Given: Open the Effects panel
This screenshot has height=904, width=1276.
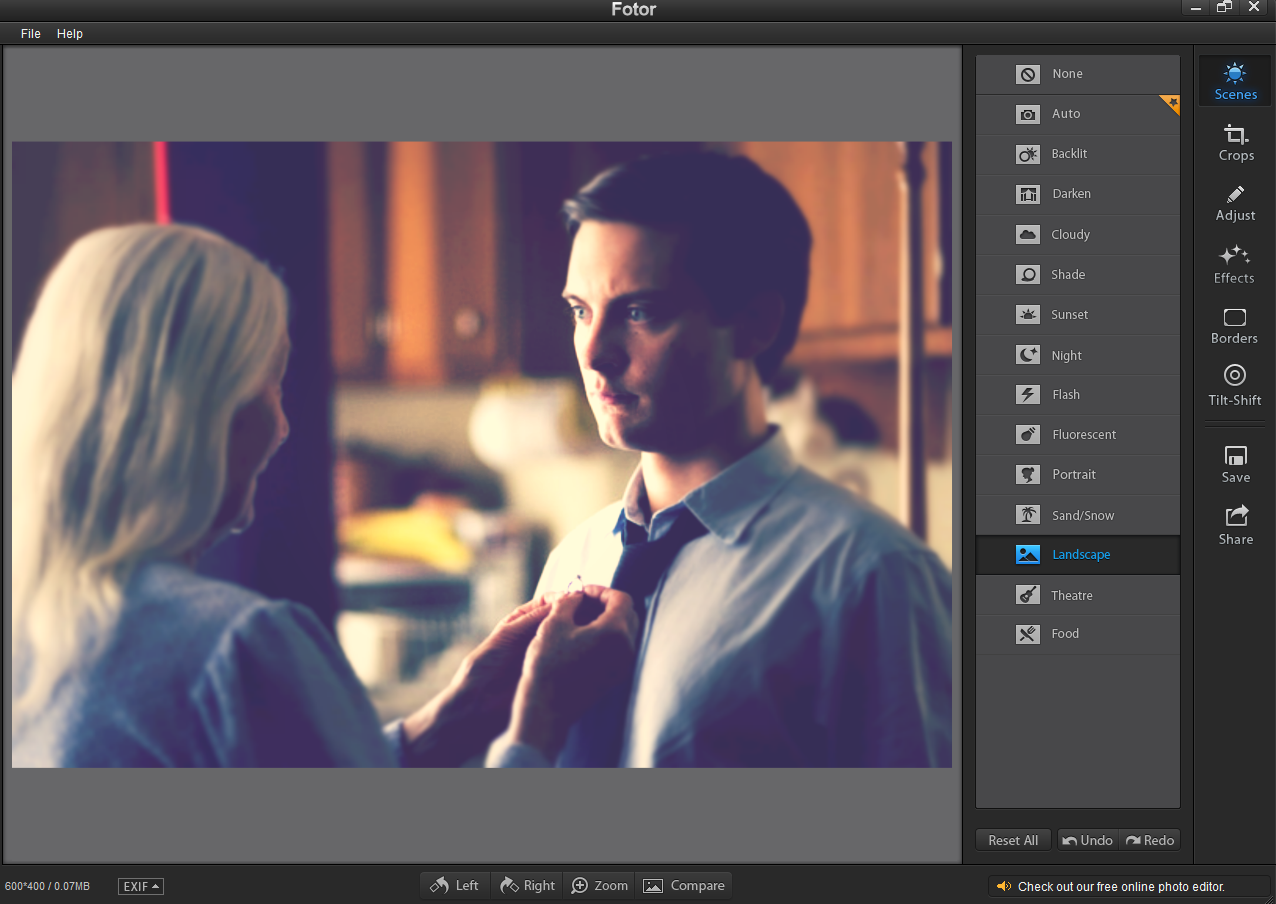Looking at the screenshot, I should click(1234, 264).
